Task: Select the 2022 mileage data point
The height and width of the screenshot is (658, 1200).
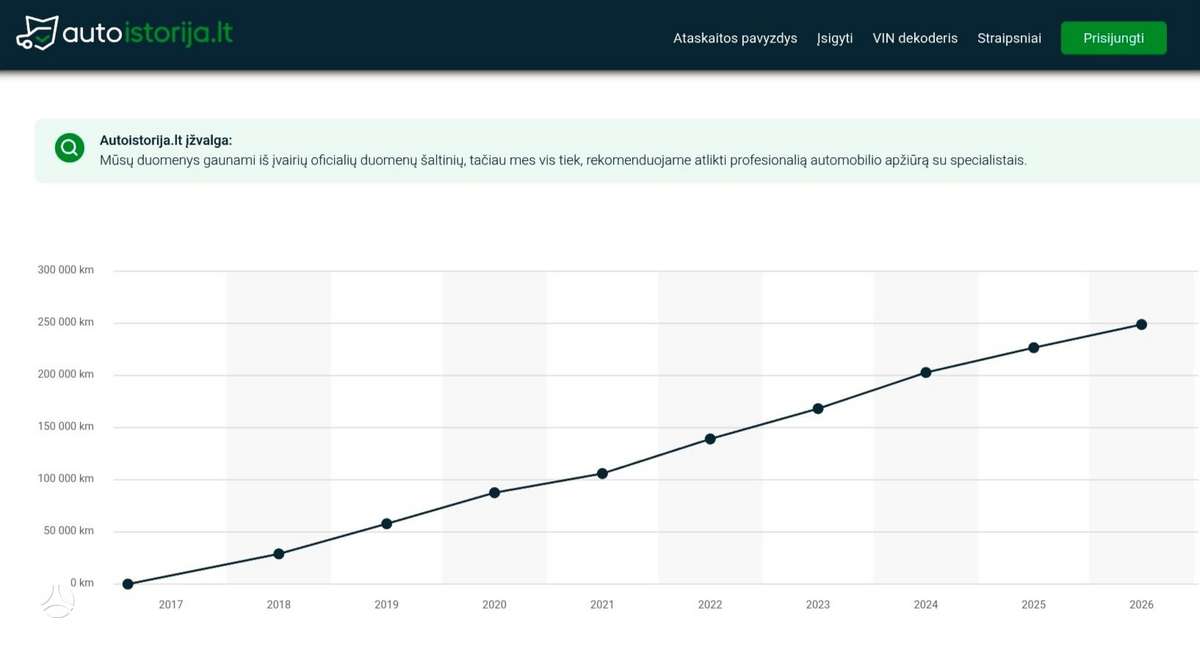Action: [710, 439]
